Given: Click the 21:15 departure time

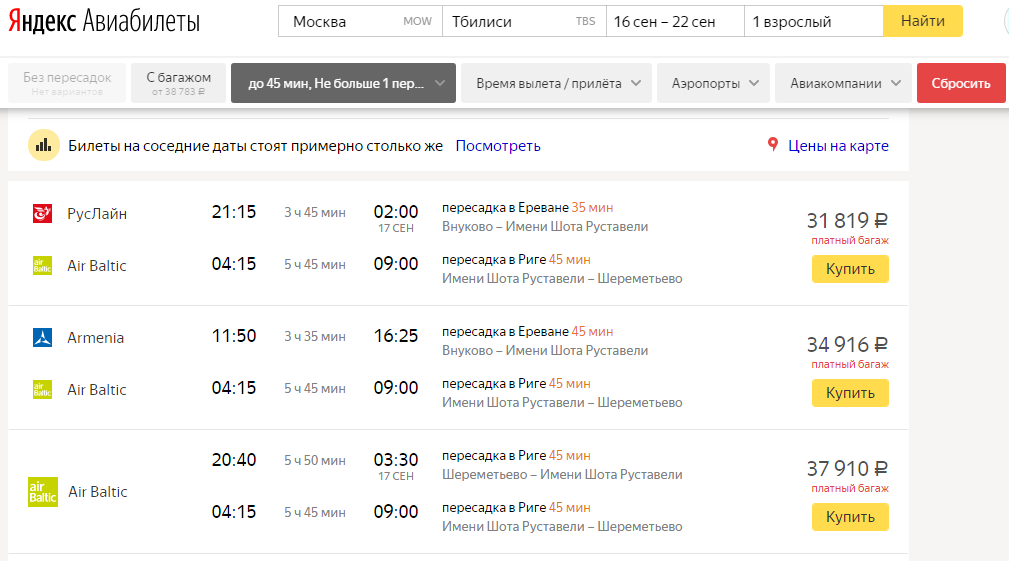Looking at the screenshot, I should click(x=234, y=212).
